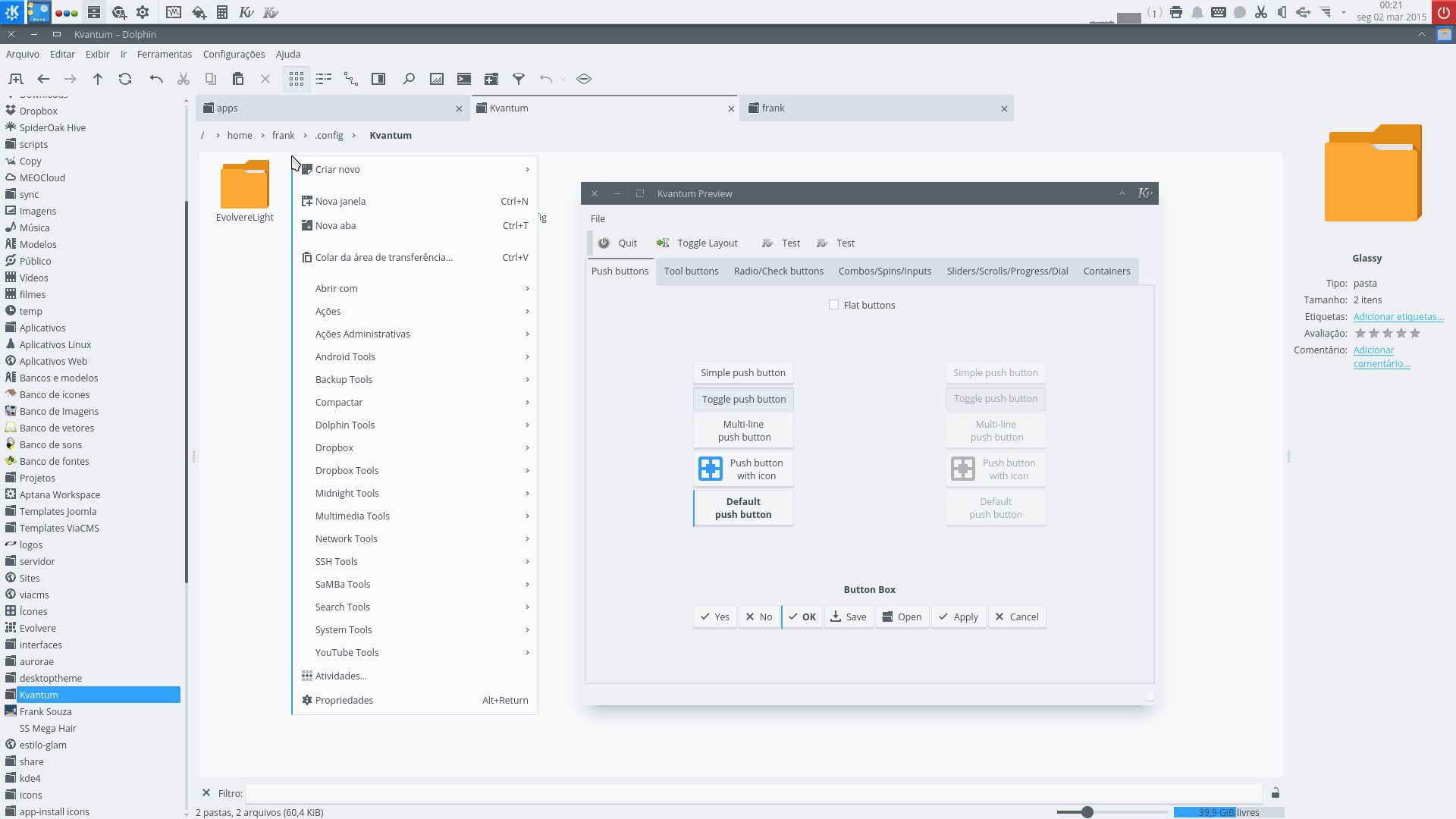Open the Ferramentas menu
Viewport: 1456px width, 819px height.
pyautogui.click(x=165, y=54)
